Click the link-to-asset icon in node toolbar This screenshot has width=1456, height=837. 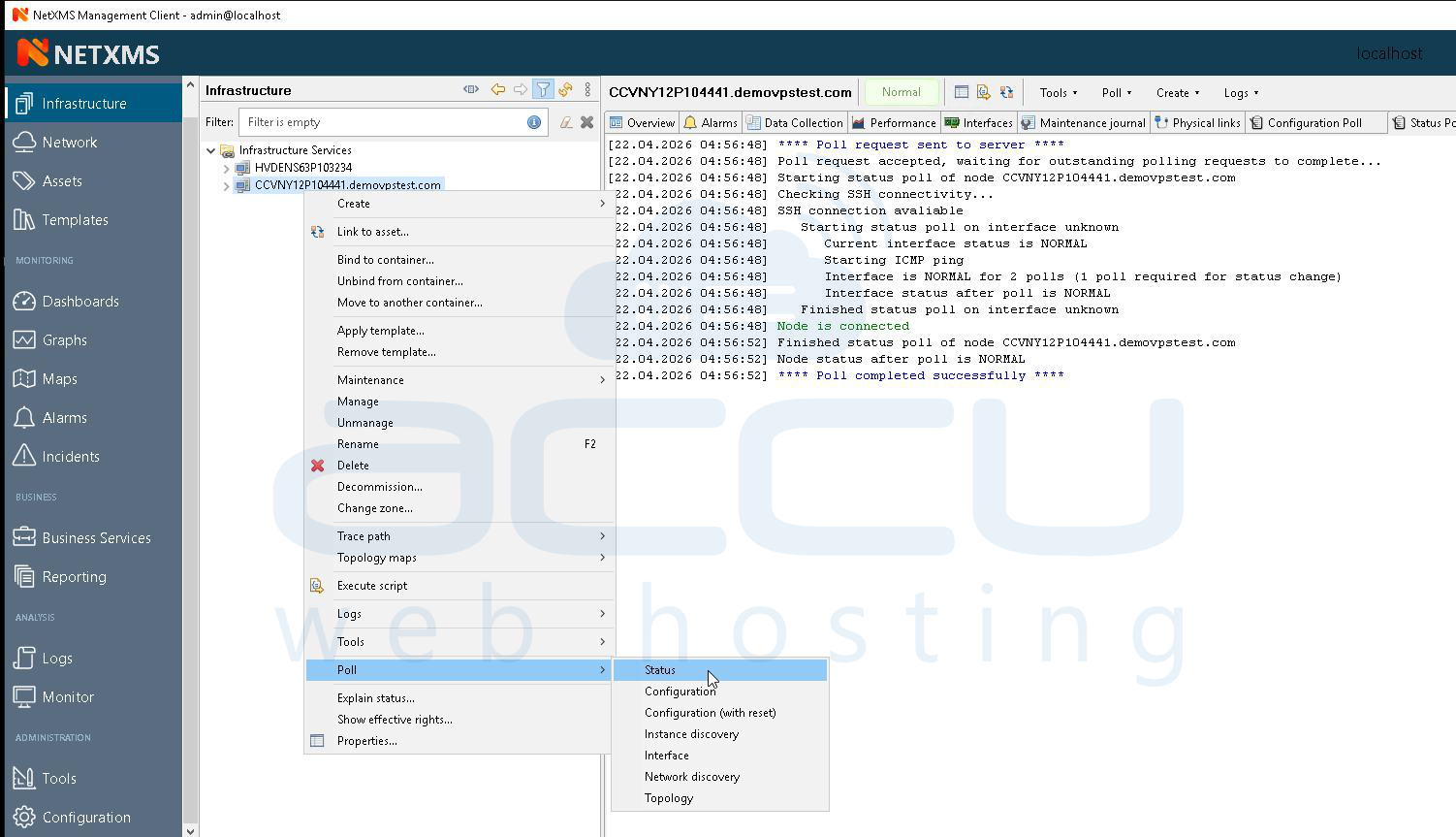pos(1006,92)
